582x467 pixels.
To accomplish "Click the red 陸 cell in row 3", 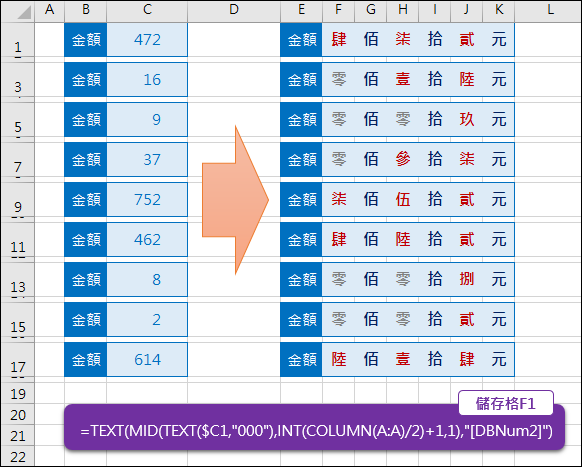I will point(466,79).
